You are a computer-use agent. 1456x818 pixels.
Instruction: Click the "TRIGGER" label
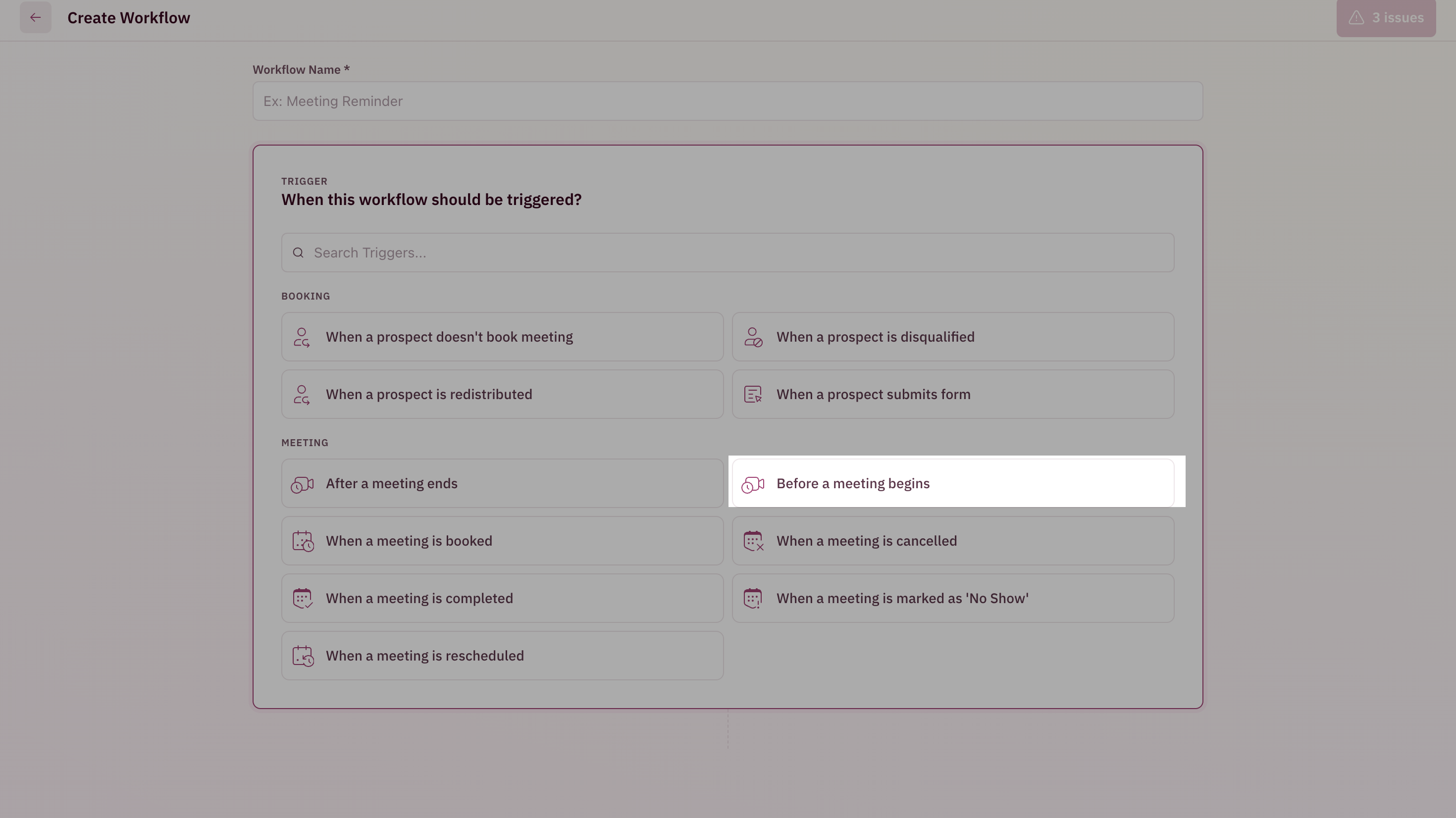pyautogui.click(x=304, y=181)
